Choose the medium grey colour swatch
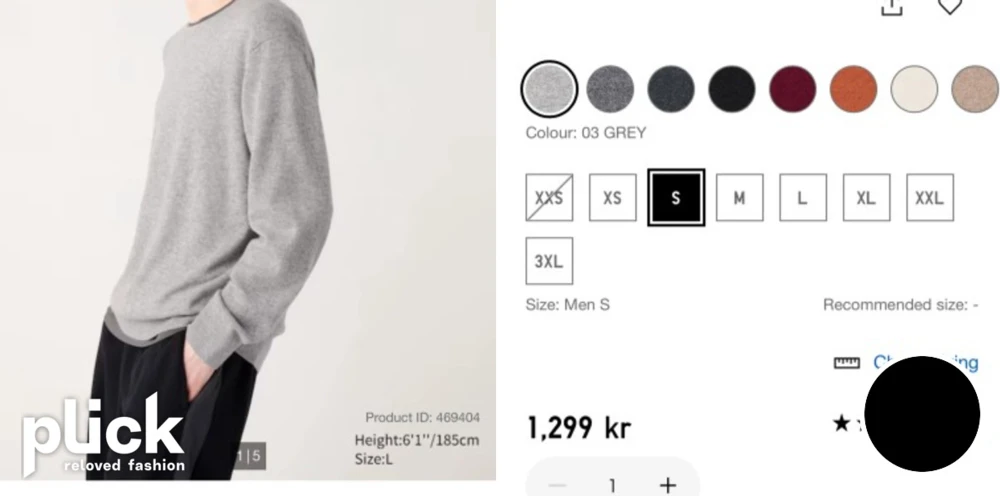The image size is (1000, 496). 610,89
